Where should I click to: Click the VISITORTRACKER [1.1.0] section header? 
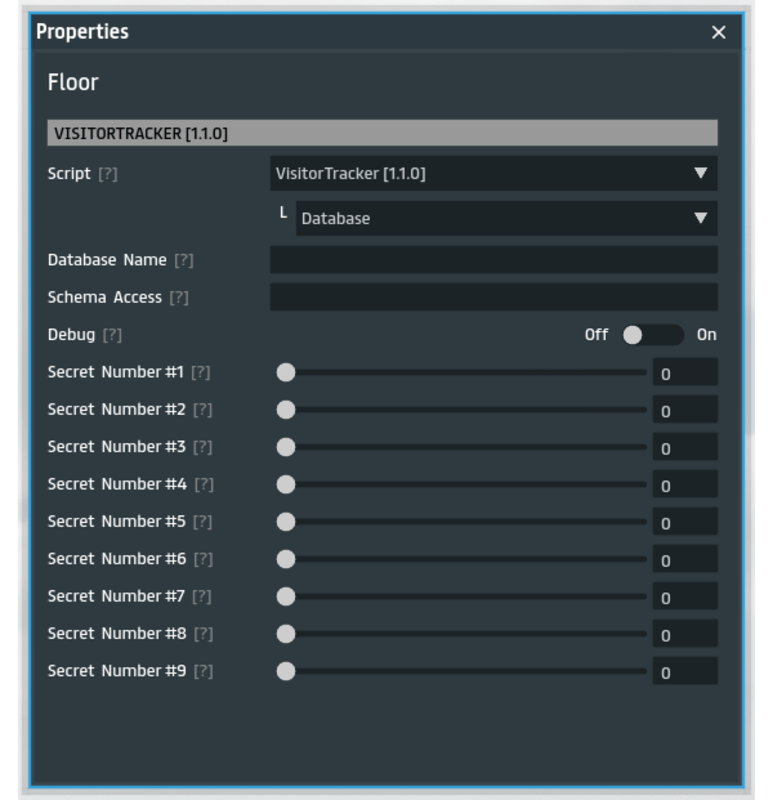click(382, 133)
